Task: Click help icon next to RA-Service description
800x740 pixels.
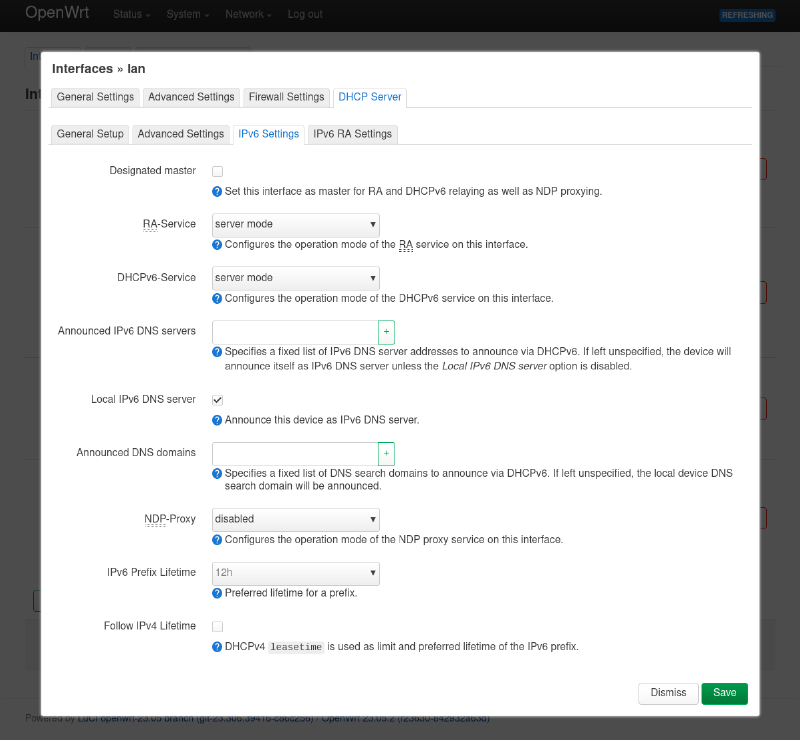Action: click(217, 244)
